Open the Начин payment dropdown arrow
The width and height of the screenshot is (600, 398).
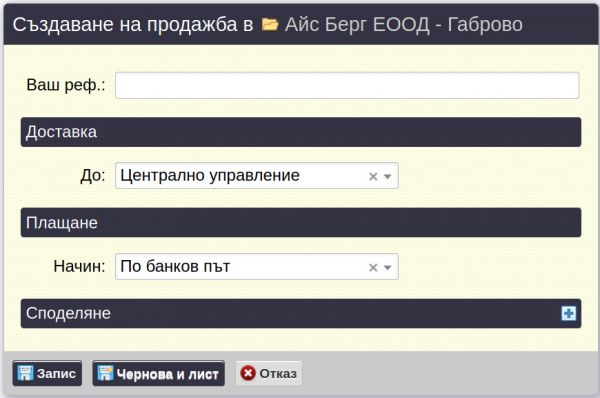pos(388,268)
